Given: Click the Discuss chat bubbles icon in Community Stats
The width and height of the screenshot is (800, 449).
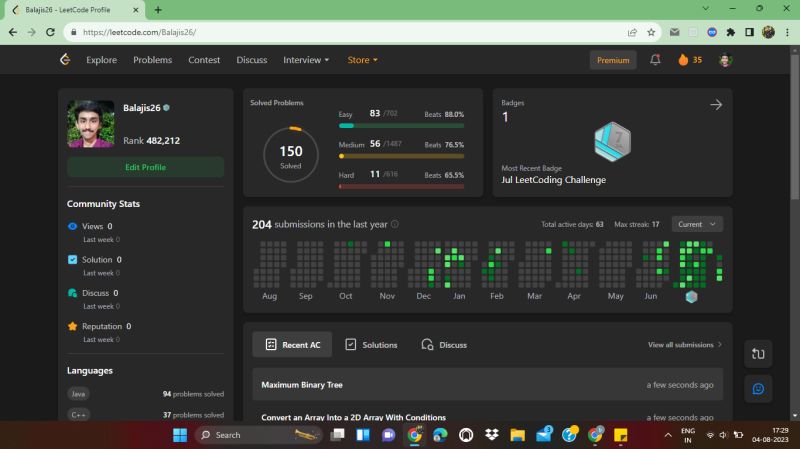Looking at the screenshot, I should (x=72, y=293).
